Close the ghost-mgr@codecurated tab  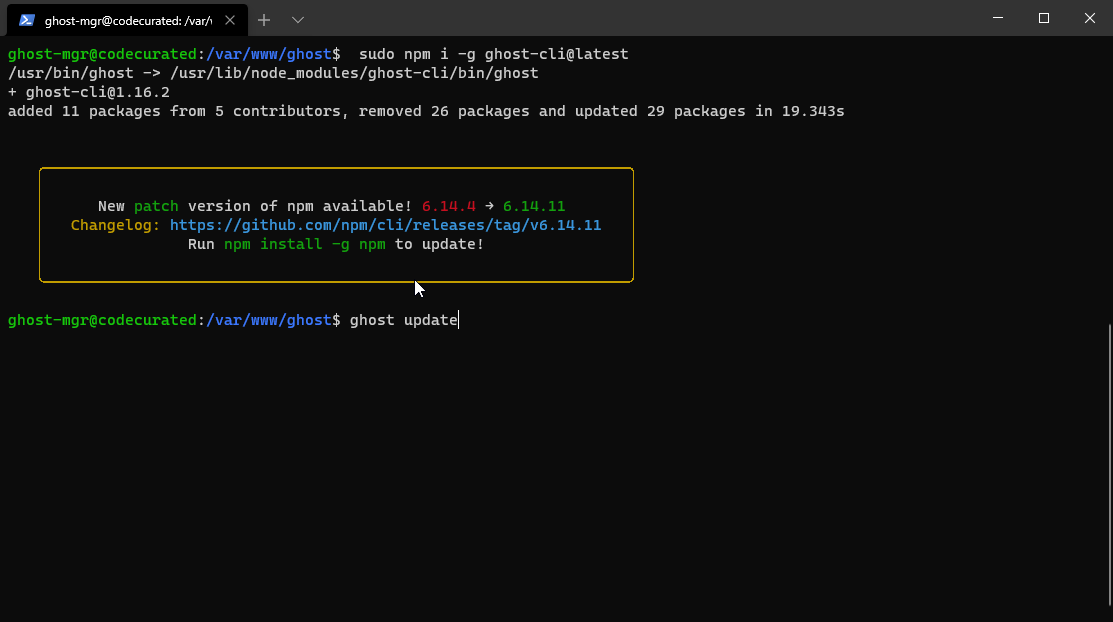(230, 21)
